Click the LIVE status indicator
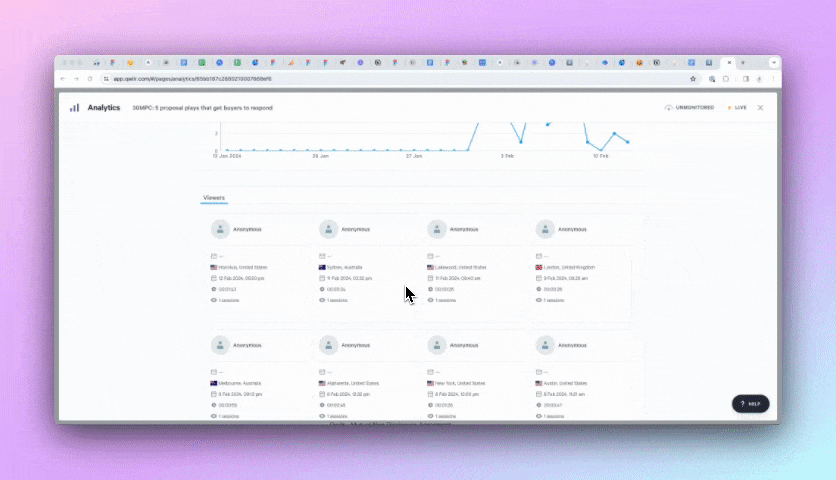836x480 pixels. point(737,108)
